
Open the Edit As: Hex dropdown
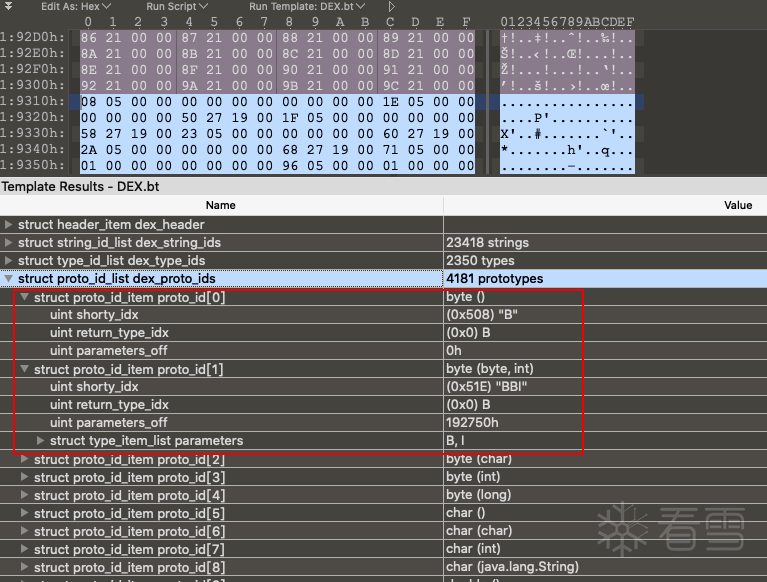click(76, 6)
